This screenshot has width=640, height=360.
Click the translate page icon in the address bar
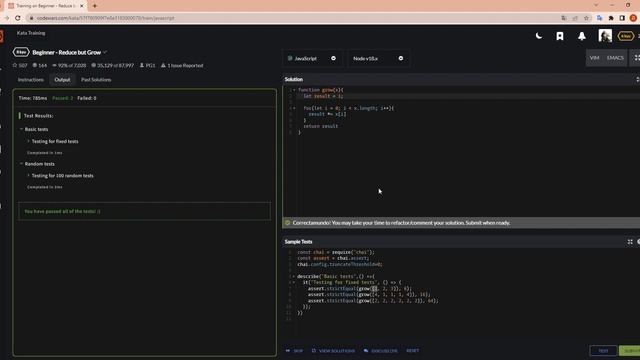click(564, 18)
